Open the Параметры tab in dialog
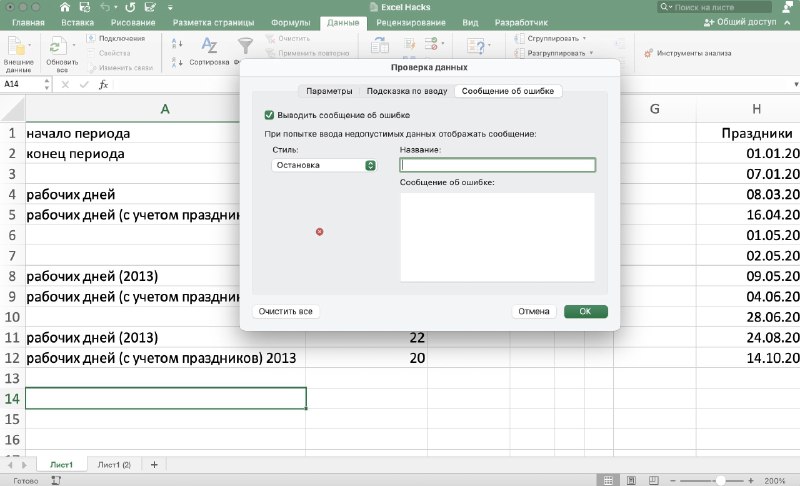 click(329, 91)
